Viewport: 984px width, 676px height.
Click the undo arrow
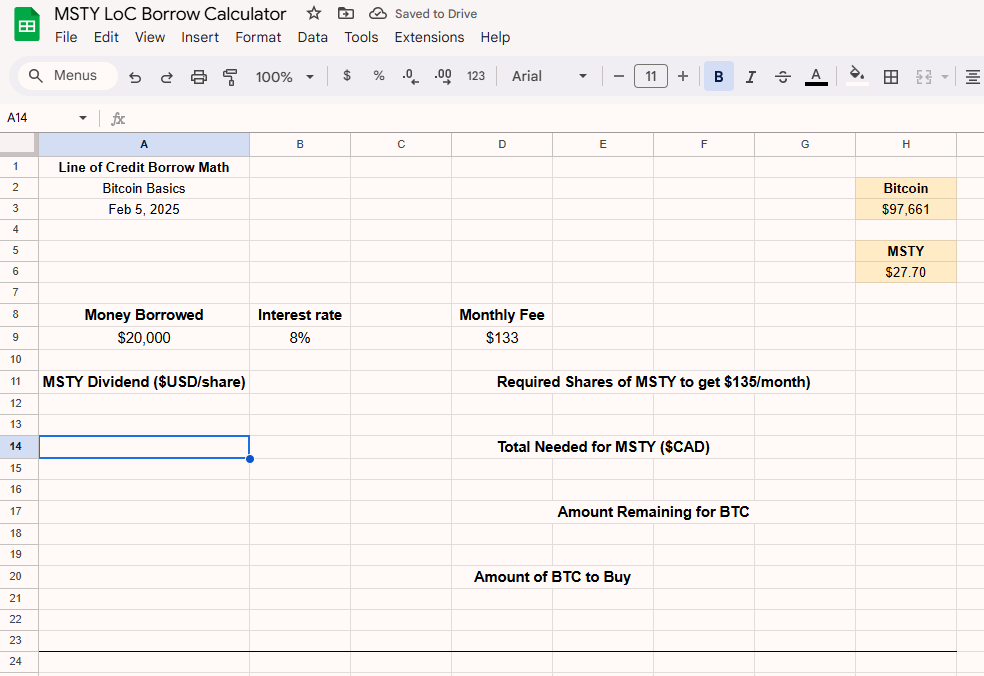(x=135, y=77)
